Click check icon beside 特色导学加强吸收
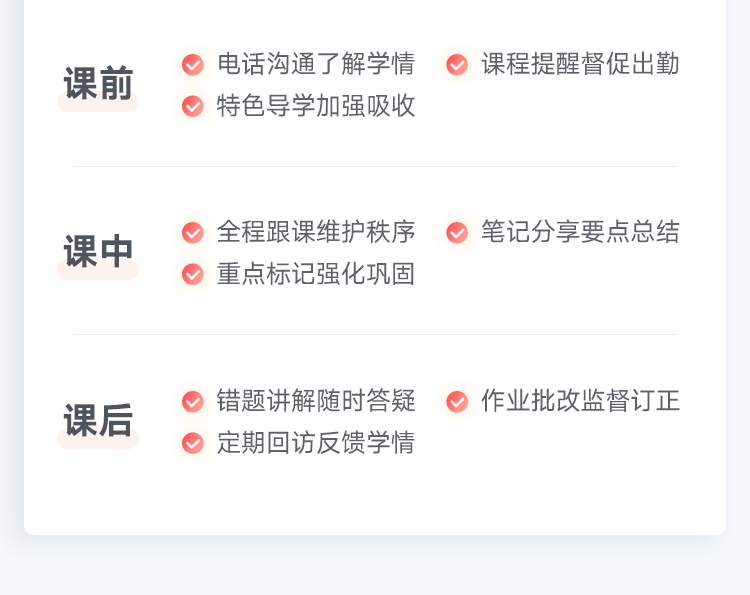This screenshot has width=750, height=595. tap(193, 106)
